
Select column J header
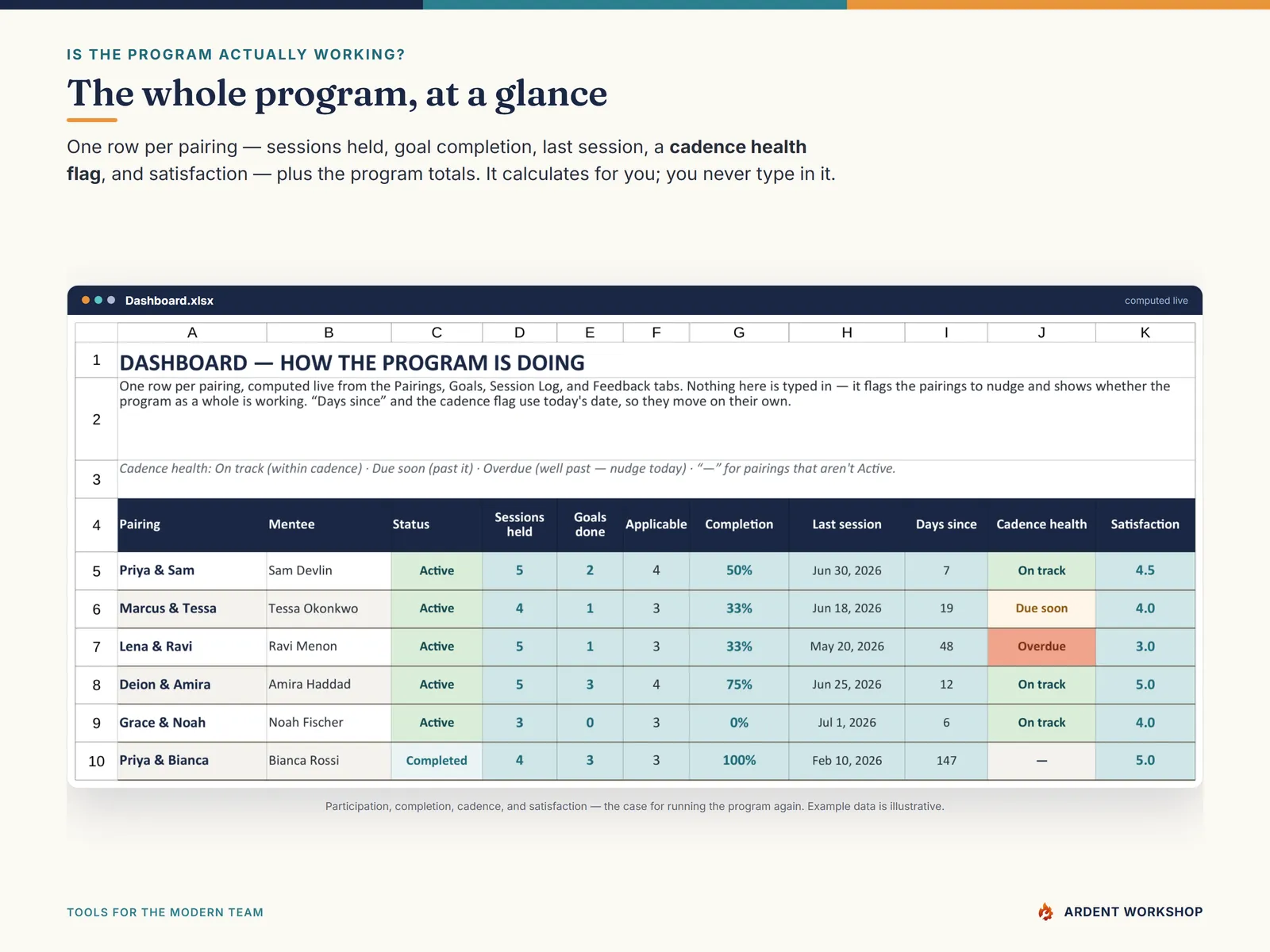[1041, 332]
